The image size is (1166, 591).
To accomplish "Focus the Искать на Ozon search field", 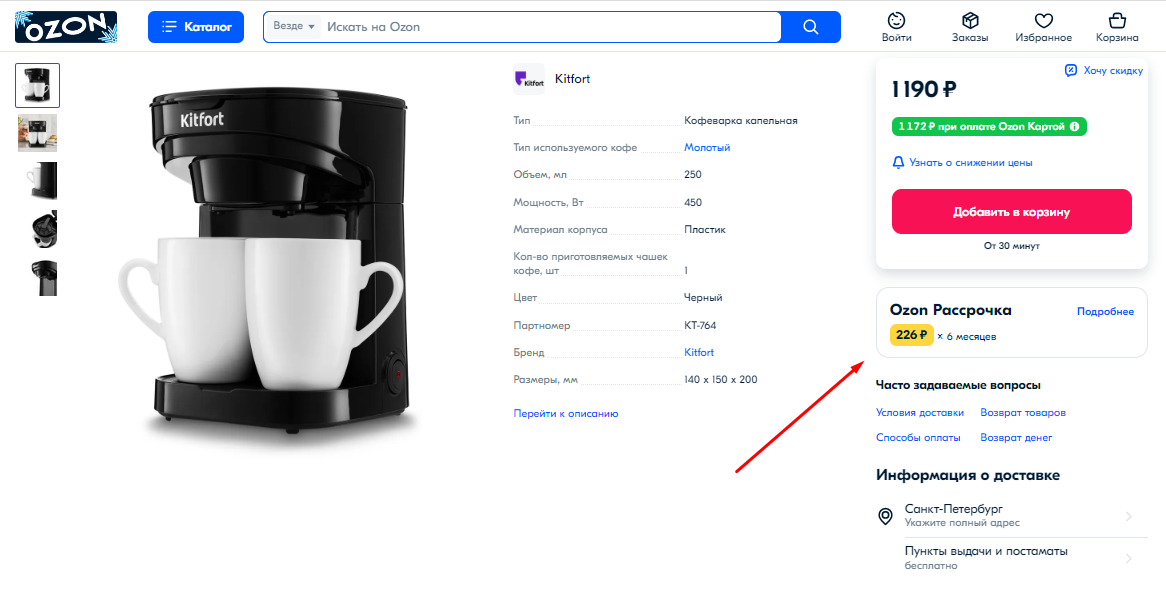I will pos(550,27).
